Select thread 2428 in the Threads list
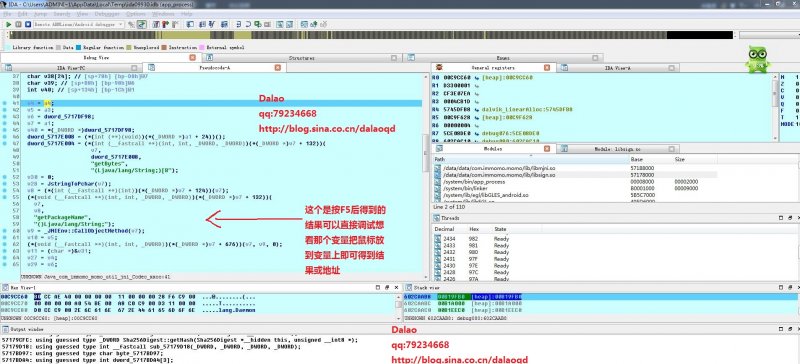 [x=448, y=272]
